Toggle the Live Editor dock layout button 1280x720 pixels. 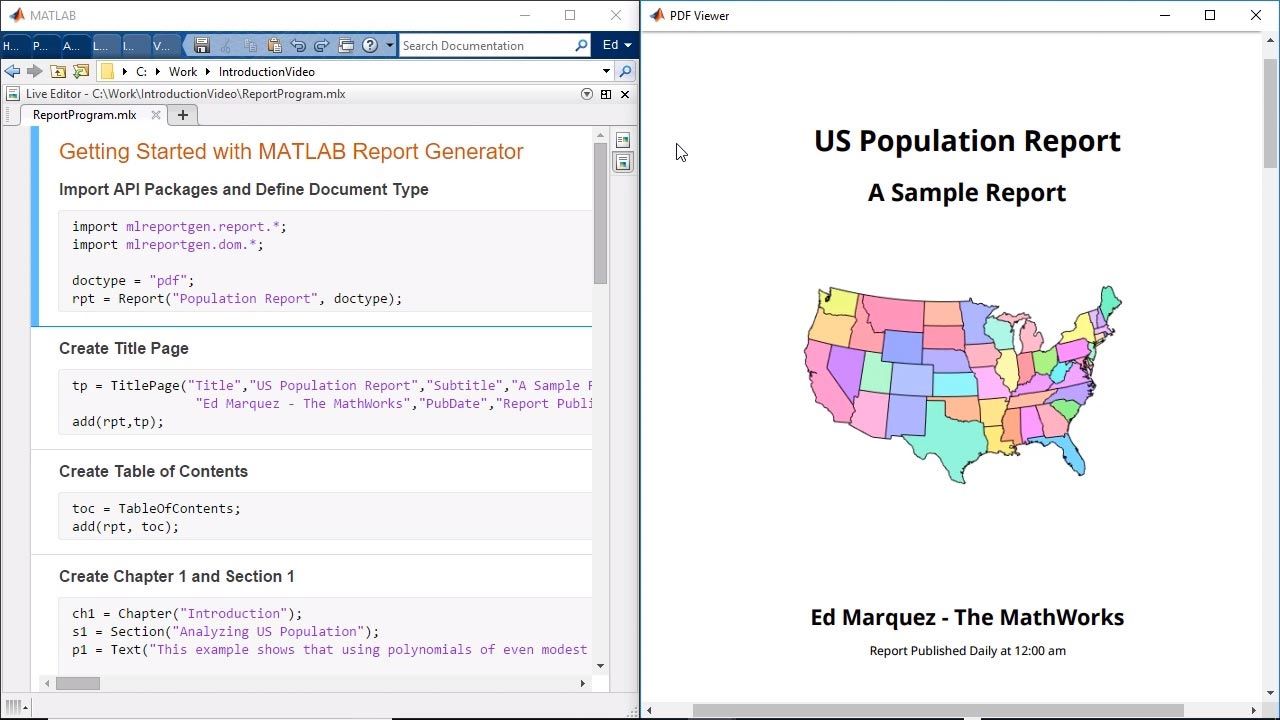click(x=606, y=94)
